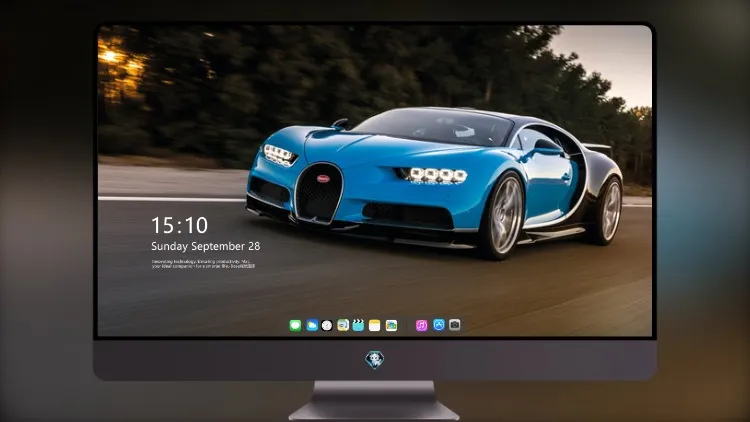The width and height of the screenshot is (750, 422).
Task: Launch the gray Camera app in dock
Action: tap(454, 325)
